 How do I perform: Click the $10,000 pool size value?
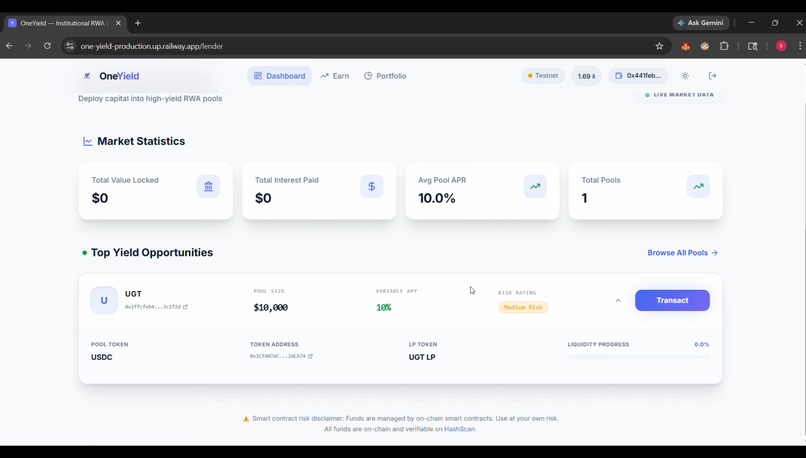270,307
